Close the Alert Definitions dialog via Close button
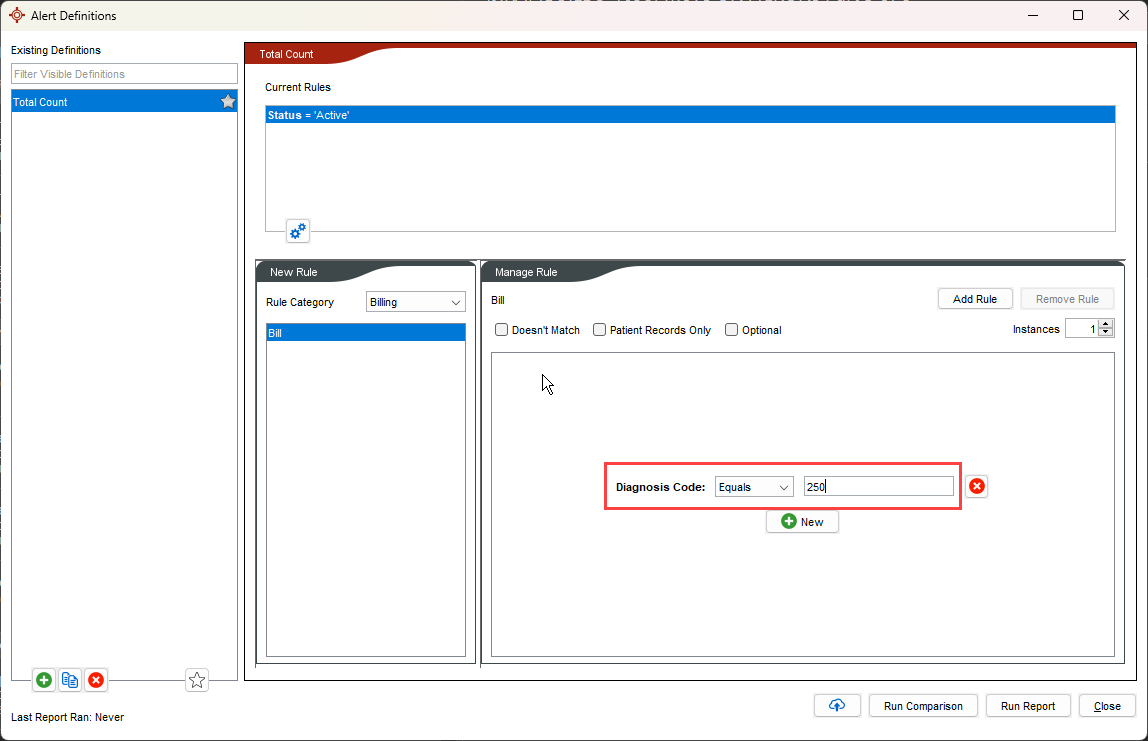1148x741 pixels. point(1107,706)
